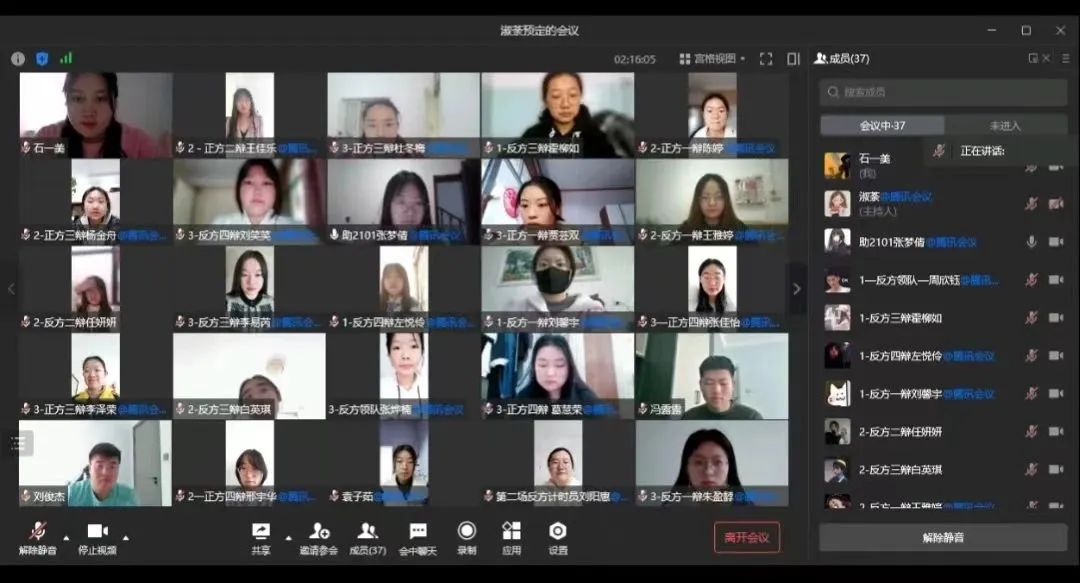Screen dimensions: 1080x583
Task: Open the 应用 apps icon
Action: [511, 532]
